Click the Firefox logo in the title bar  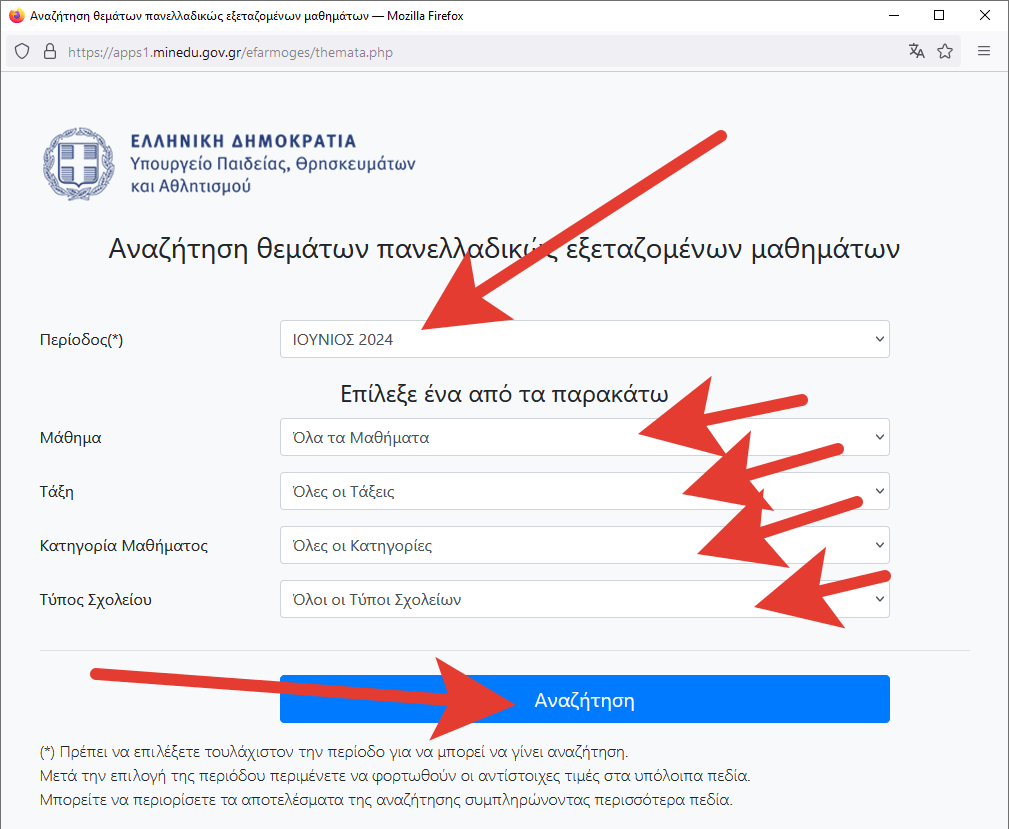point(16,15)
